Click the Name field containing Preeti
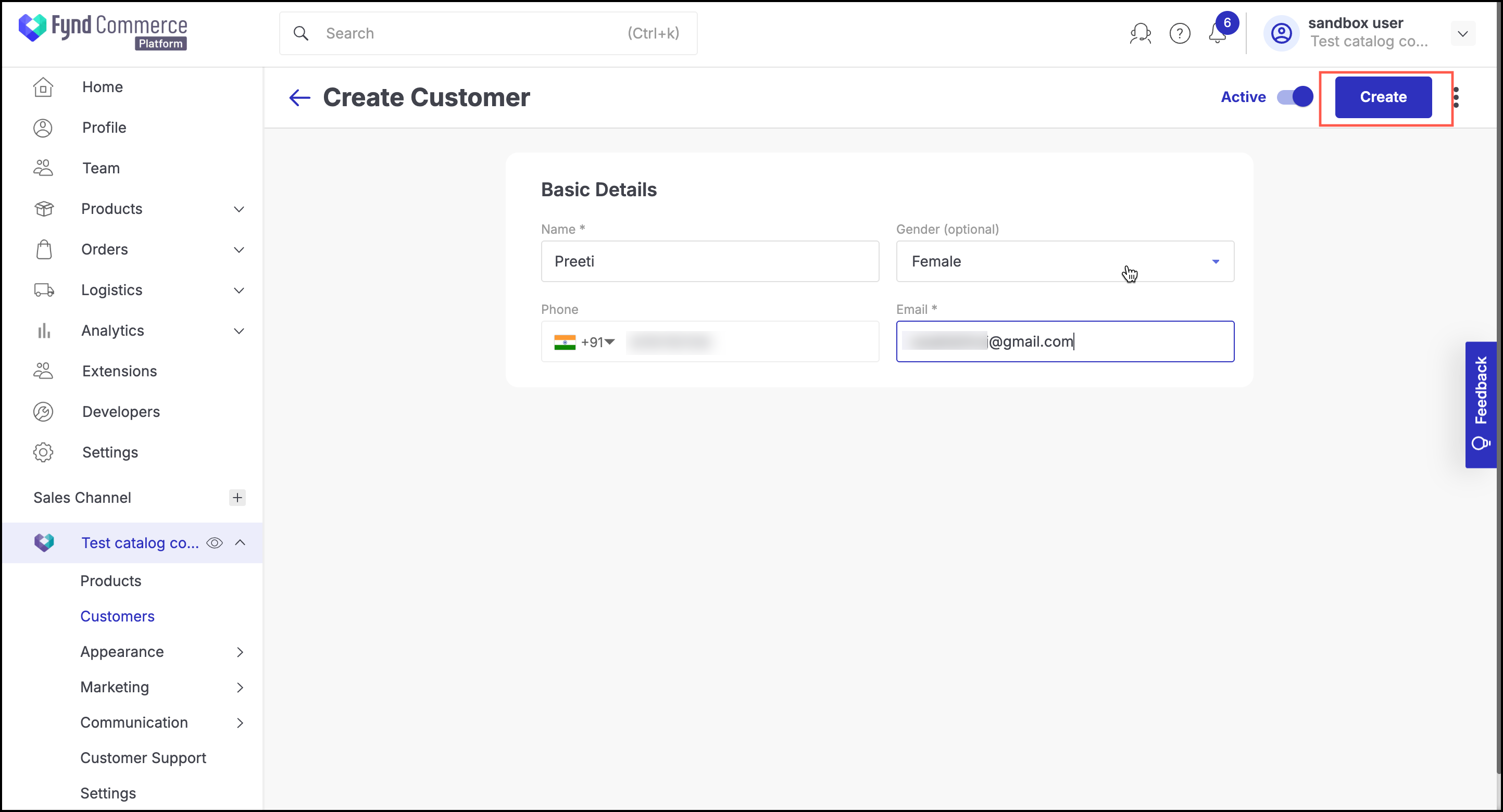1503x812 pixels. click(709, 261)
